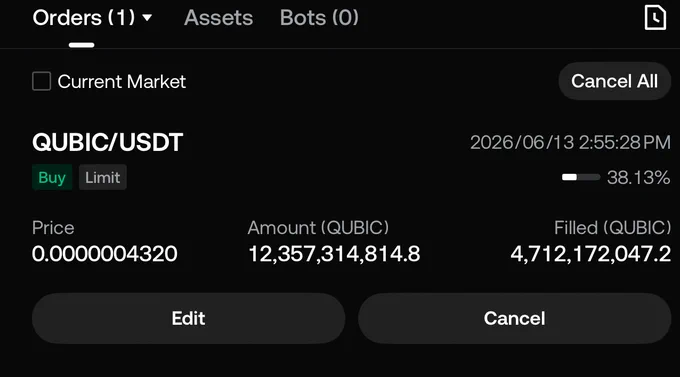The width and height of the screenshot is (680, 377).
Task: Cancel the QUBIC/USDT buy order
Action: (x=514, y=318)
